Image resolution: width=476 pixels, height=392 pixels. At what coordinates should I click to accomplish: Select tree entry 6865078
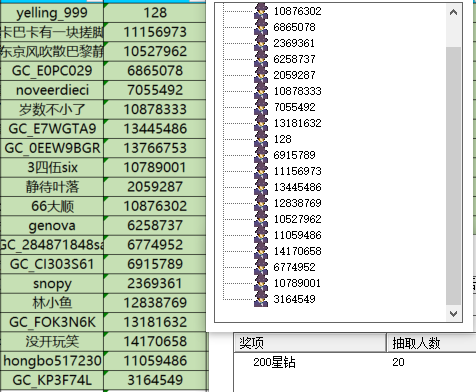click(x=294, y=27)
